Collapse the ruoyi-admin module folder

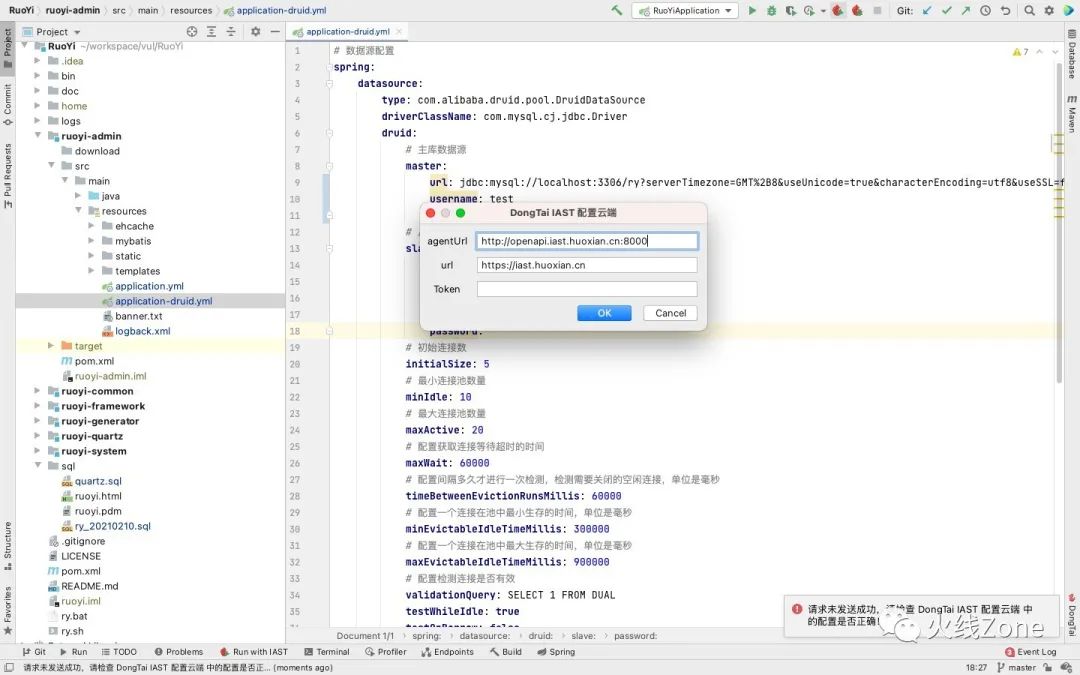[x=38, y=136]
